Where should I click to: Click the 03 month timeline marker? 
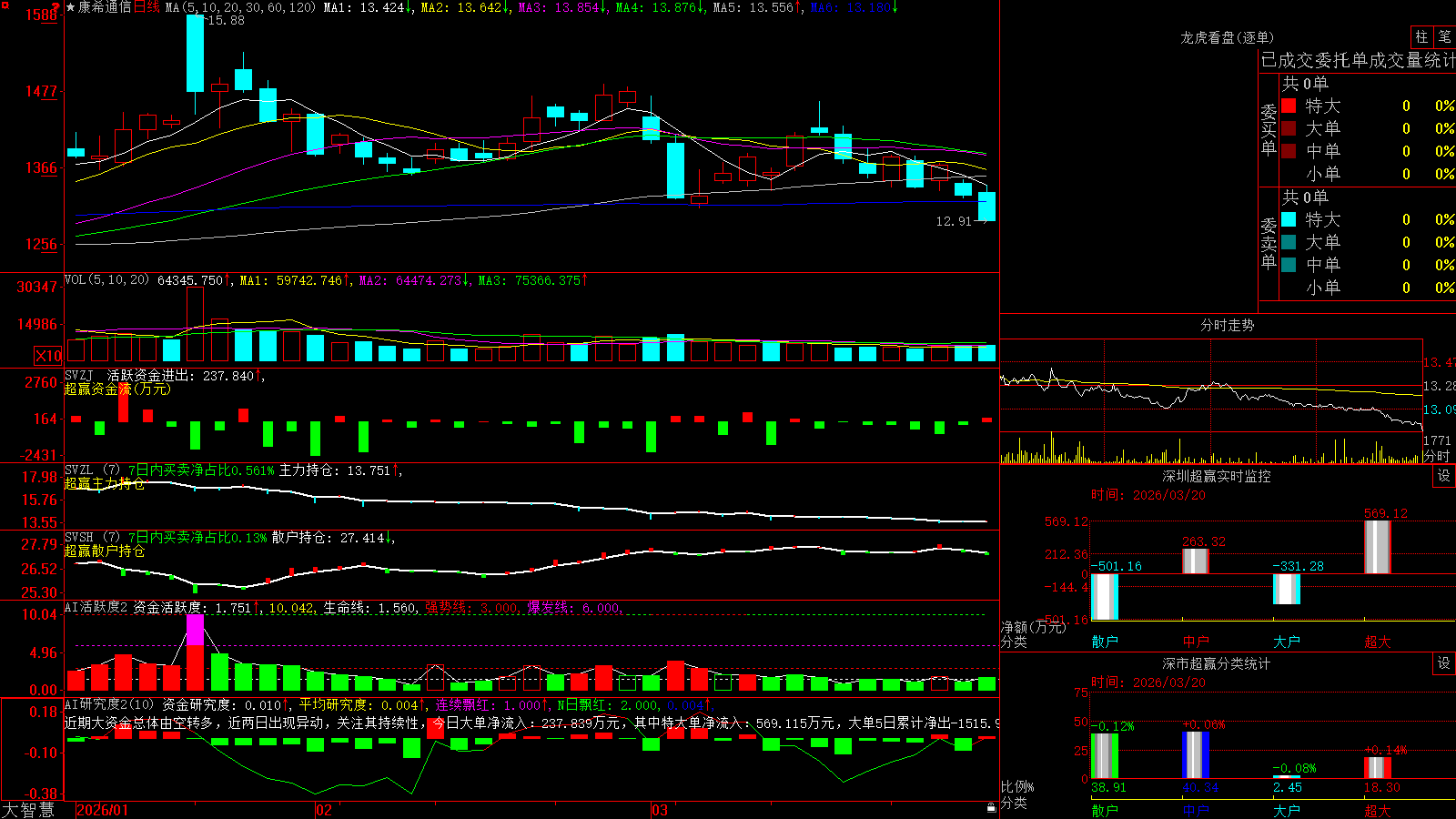pyautogui.click(x=660, y=810)
